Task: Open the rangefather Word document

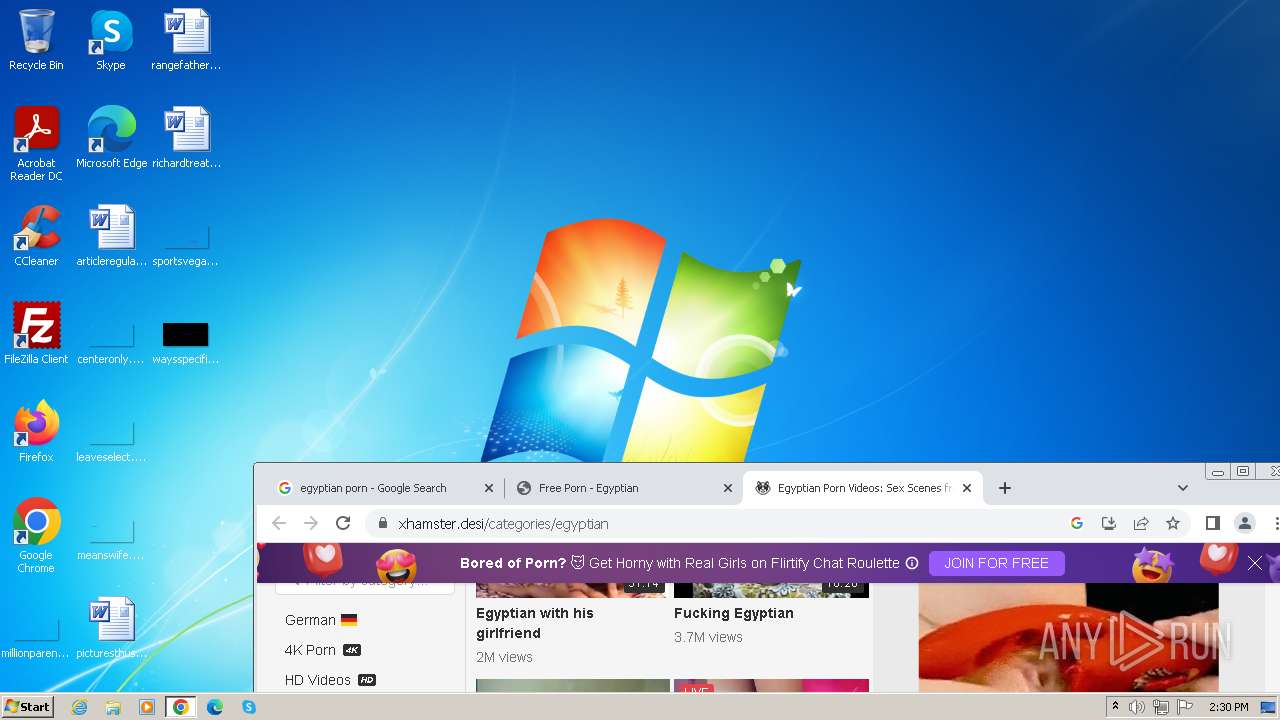Action: click(186, 40)
